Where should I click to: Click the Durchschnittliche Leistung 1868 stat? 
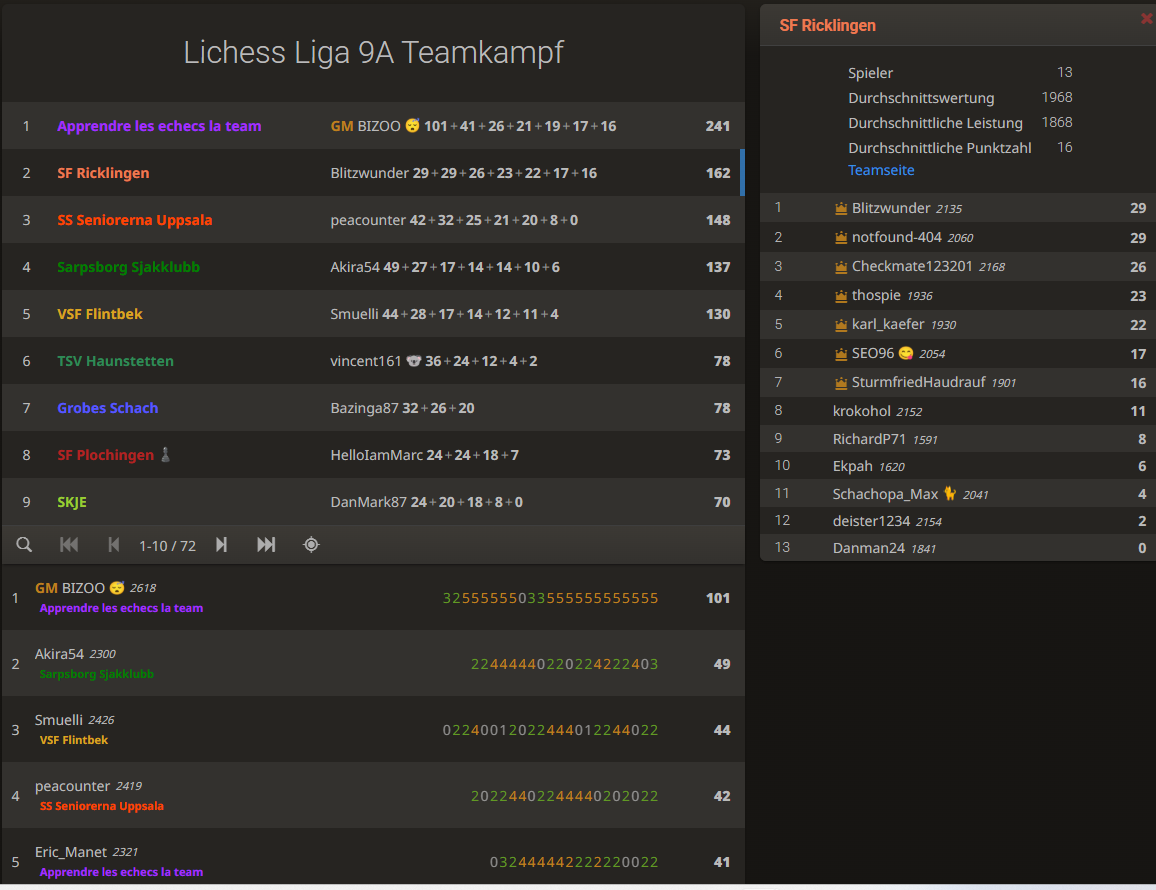(x=960, y=123)
